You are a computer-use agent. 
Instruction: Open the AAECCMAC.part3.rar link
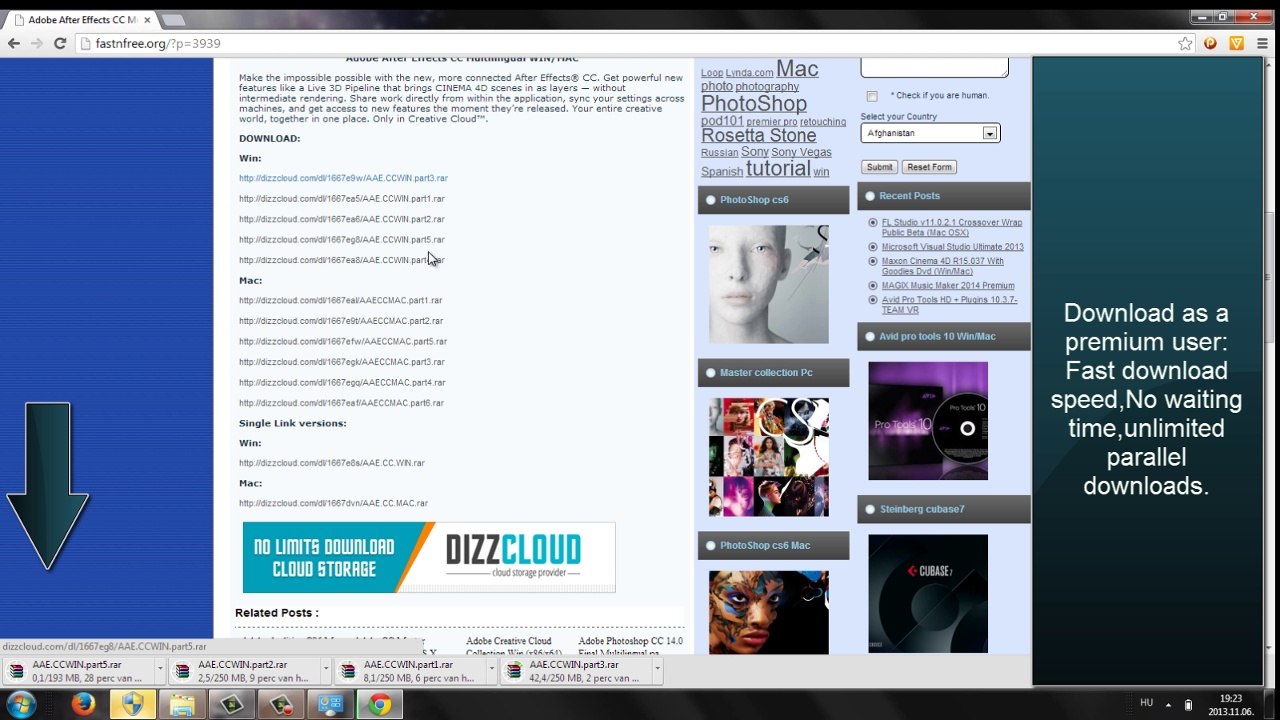coord(342,362)
